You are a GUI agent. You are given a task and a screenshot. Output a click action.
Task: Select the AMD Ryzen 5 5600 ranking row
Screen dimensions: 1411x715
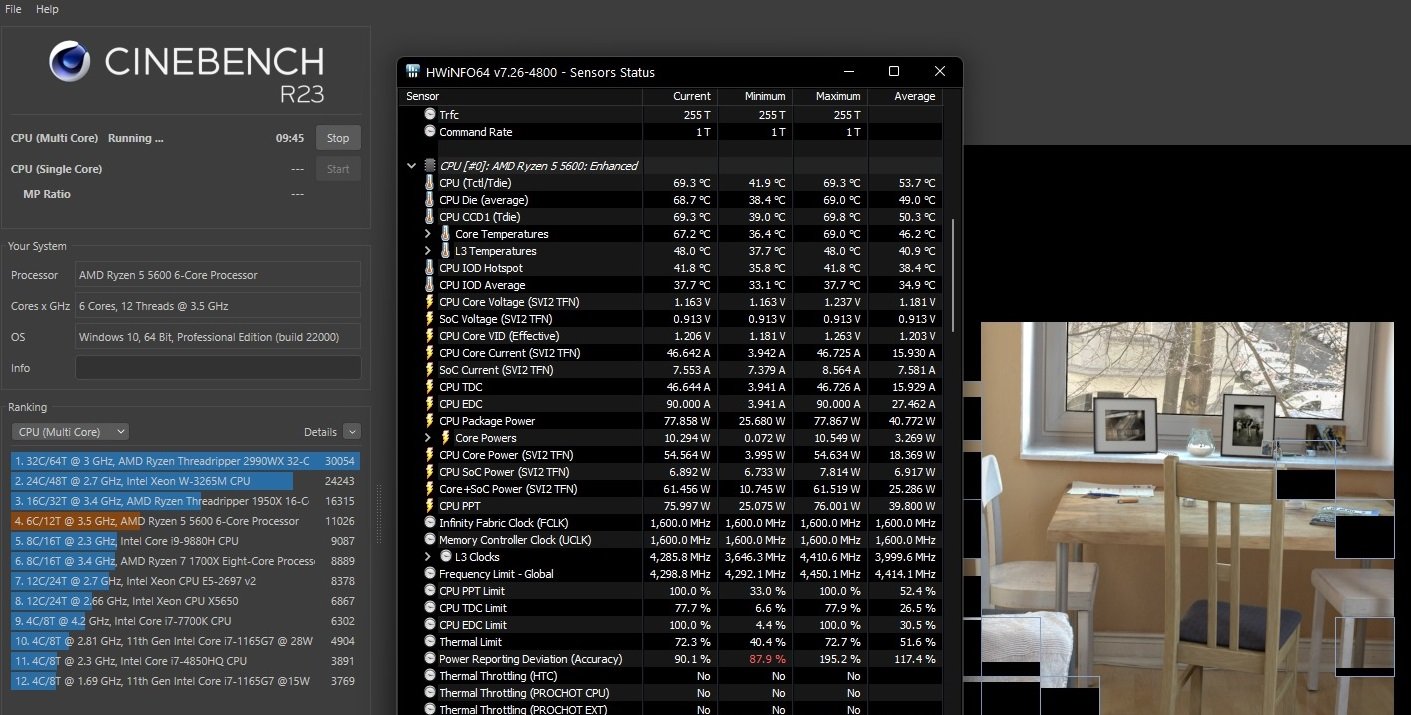click(185, 521)
